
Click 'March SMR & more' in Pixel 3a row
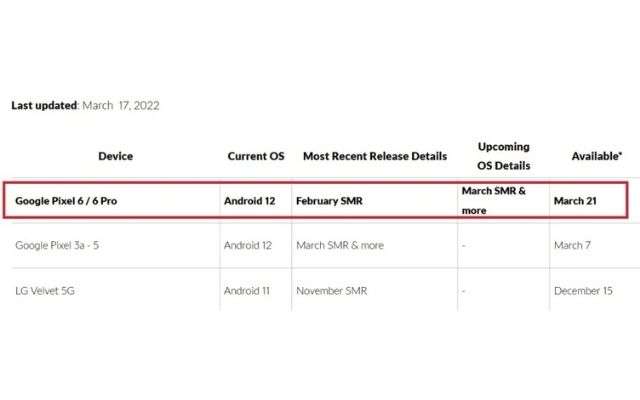340,245
